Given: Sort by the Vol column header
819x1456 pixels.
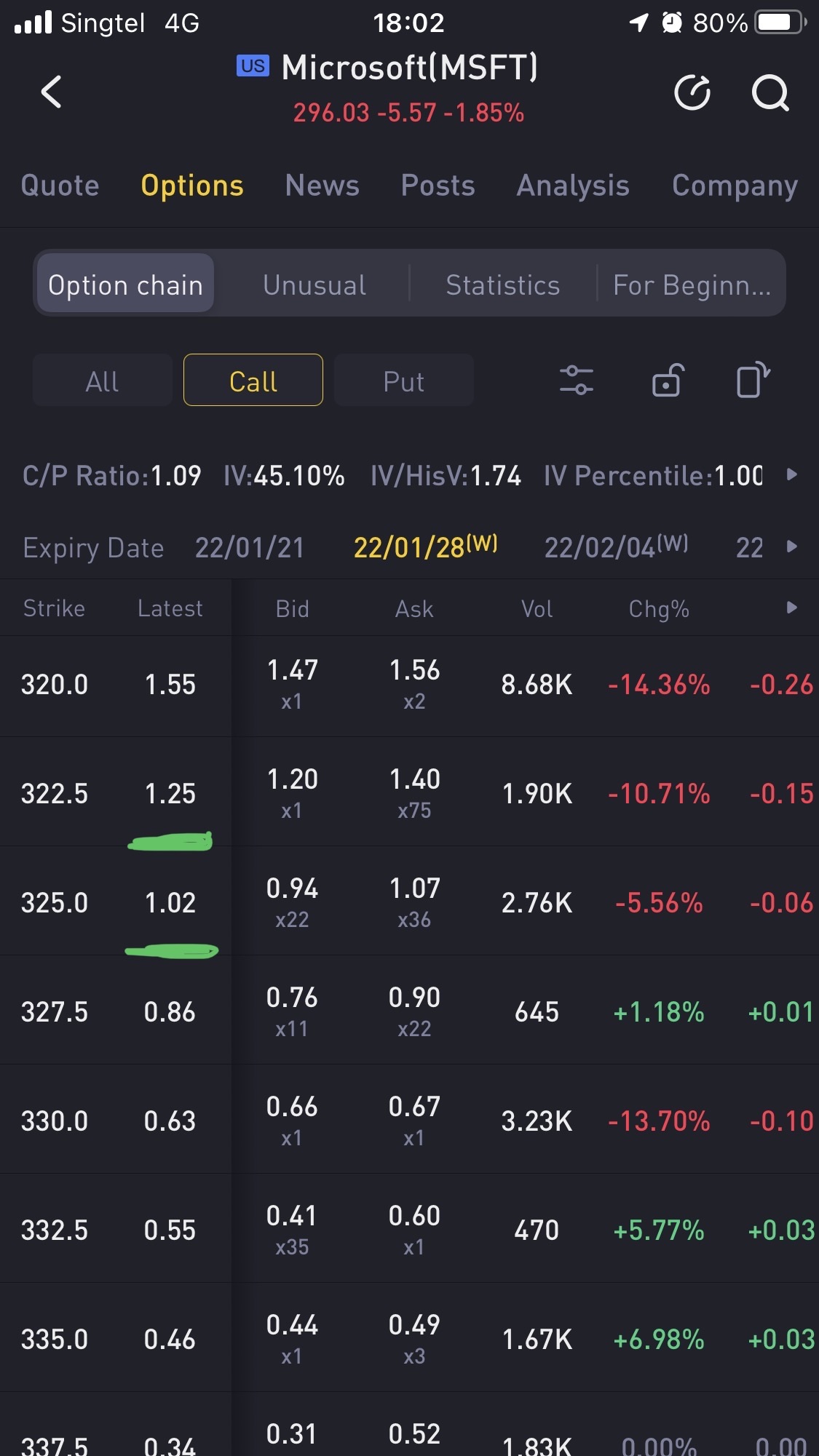Looking at the screenshot, I should (537, 608).
